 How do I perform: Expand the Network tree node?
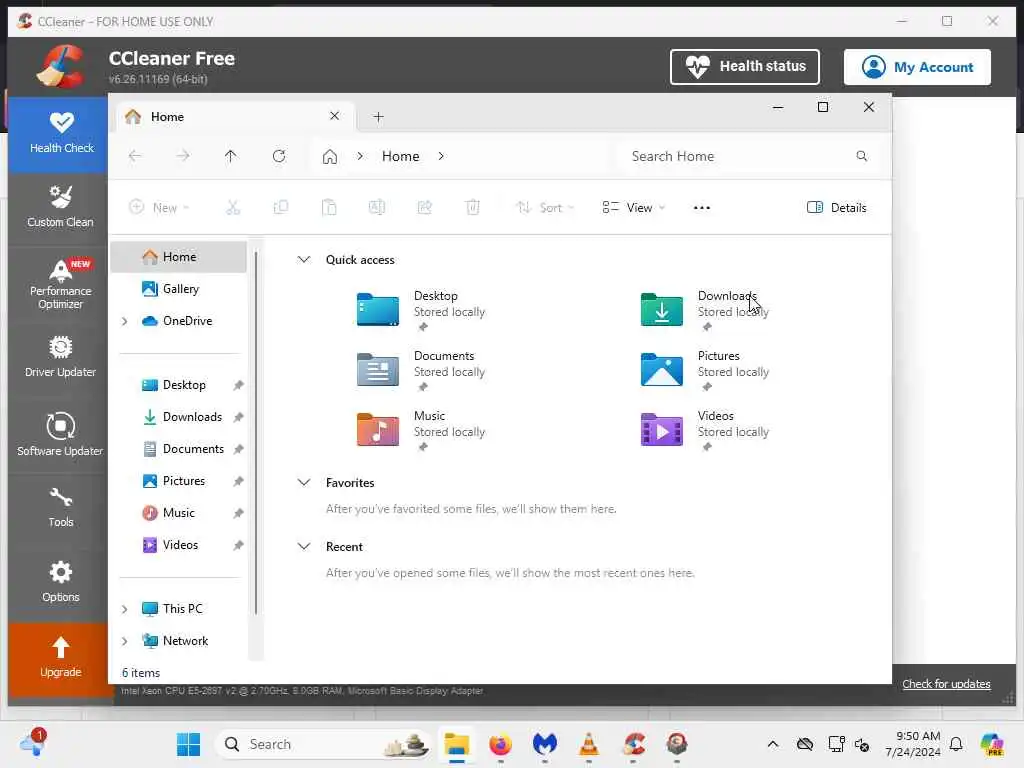(125, 641)
